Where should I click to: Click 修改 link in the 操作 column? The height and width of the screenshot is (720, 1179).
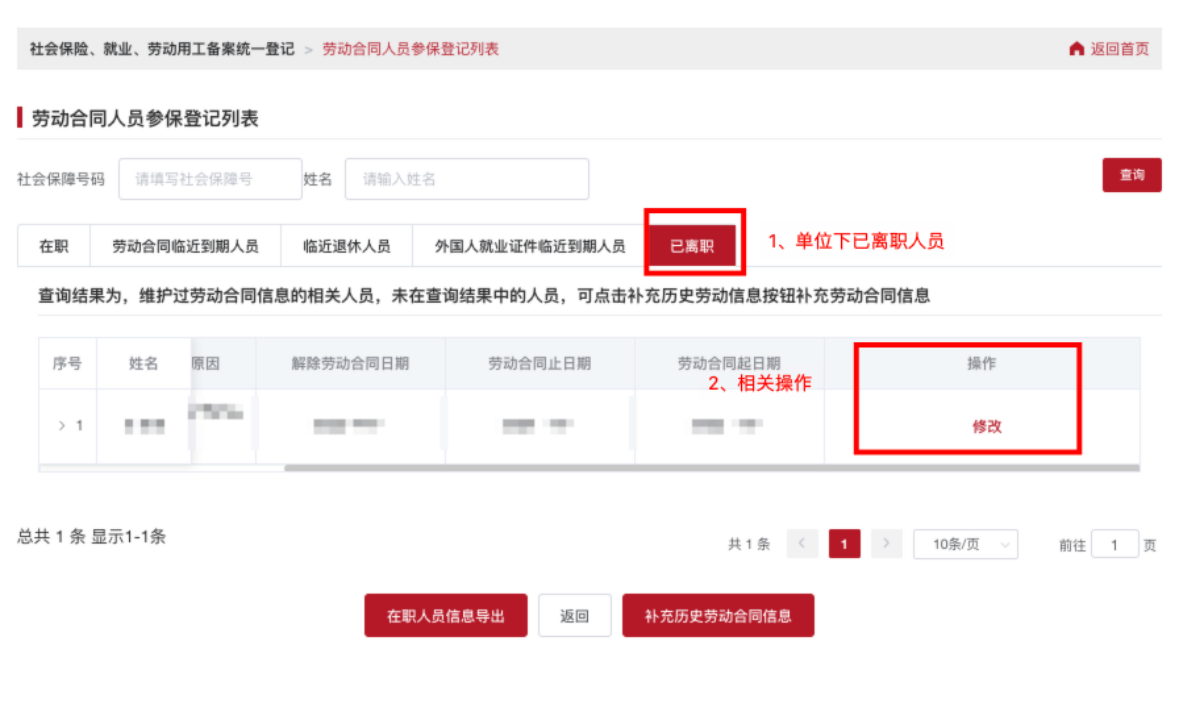click(986, 426)
